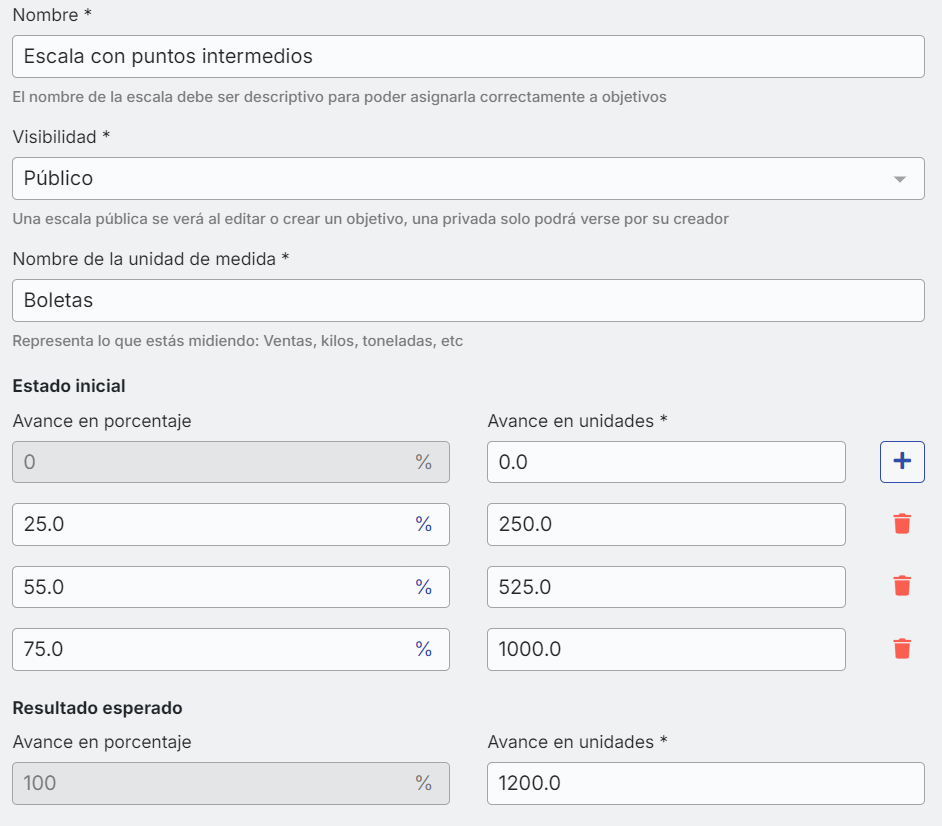
Task: Click the percent symbol in the 75.0 row
Action: (x=424, y=649)
